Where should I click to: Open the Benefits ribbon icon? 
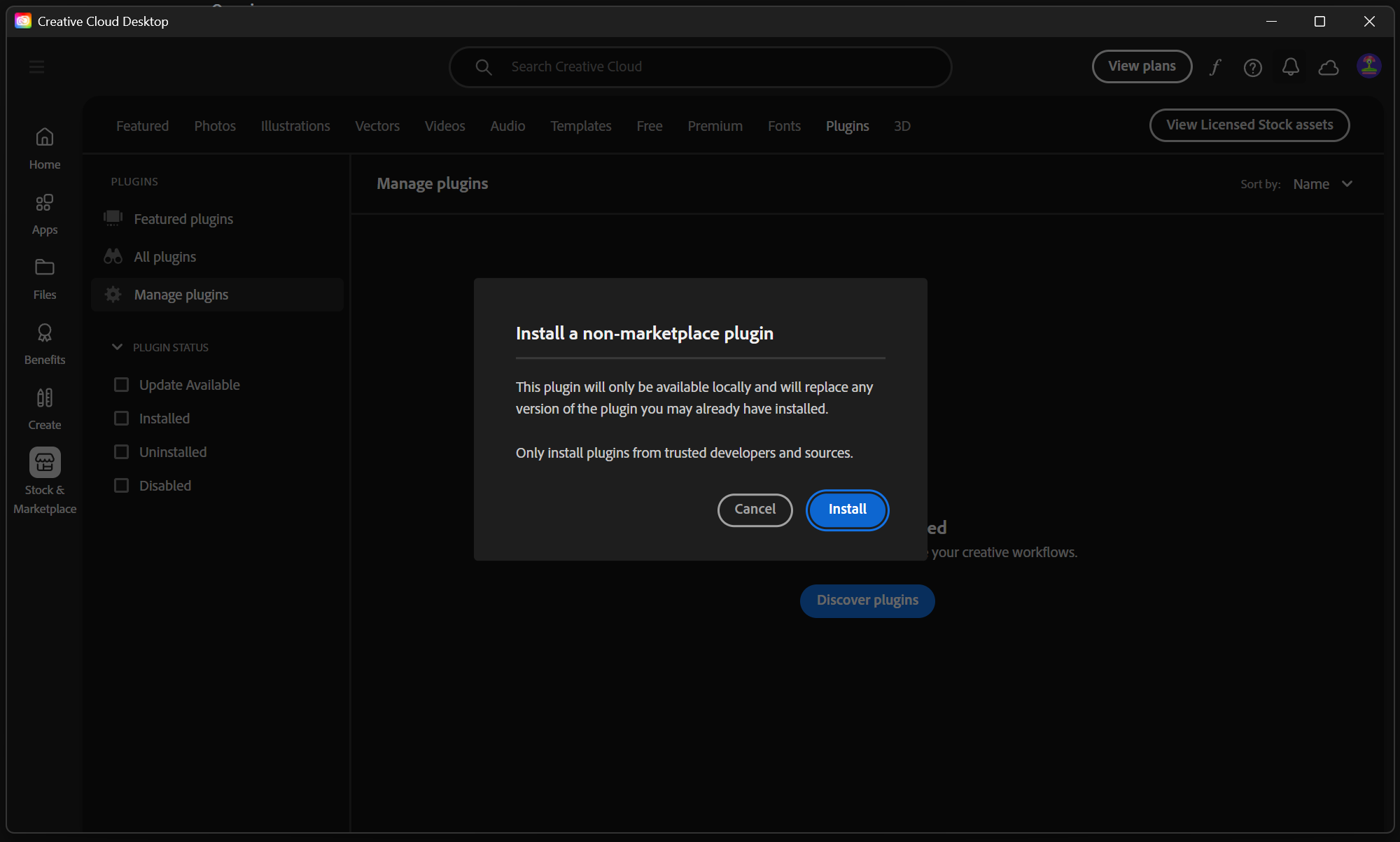coord(45,332)
